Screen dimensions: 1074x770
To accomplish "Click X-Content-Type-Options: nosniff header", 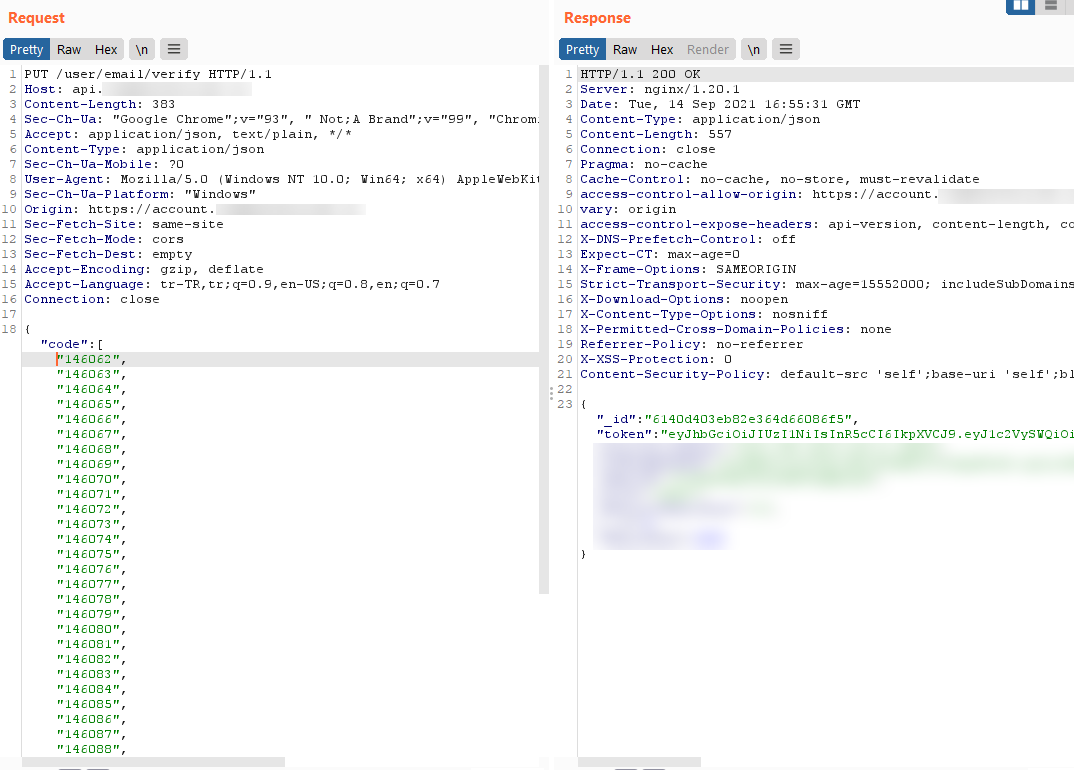I will (704, 315).
